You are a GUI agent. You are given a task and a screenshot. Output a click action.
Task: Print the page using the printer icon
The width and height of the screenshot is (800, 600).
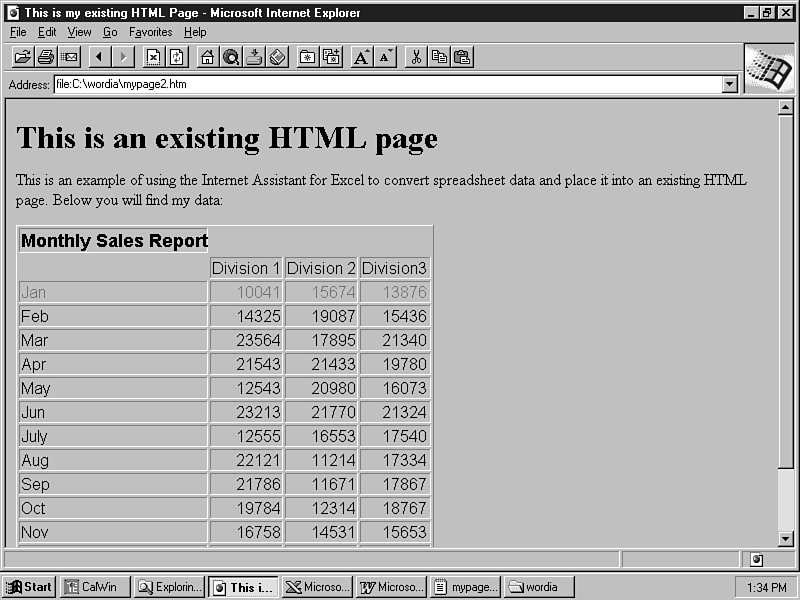(46, 57)
